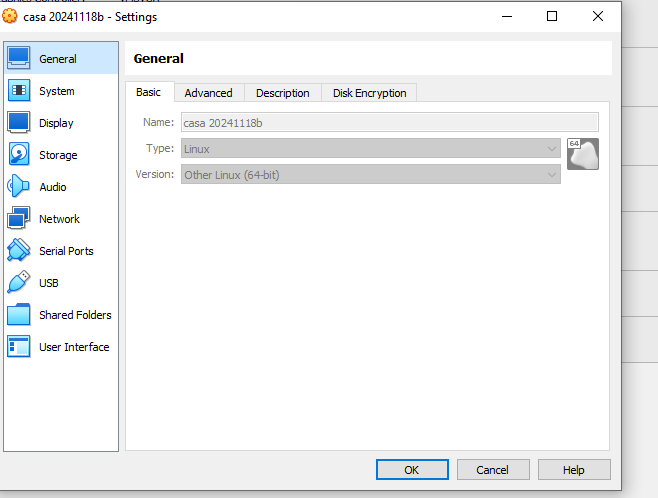This screenshot has width=658, height=498.
Task: Open the Description tab
Action: click(282, 93)
